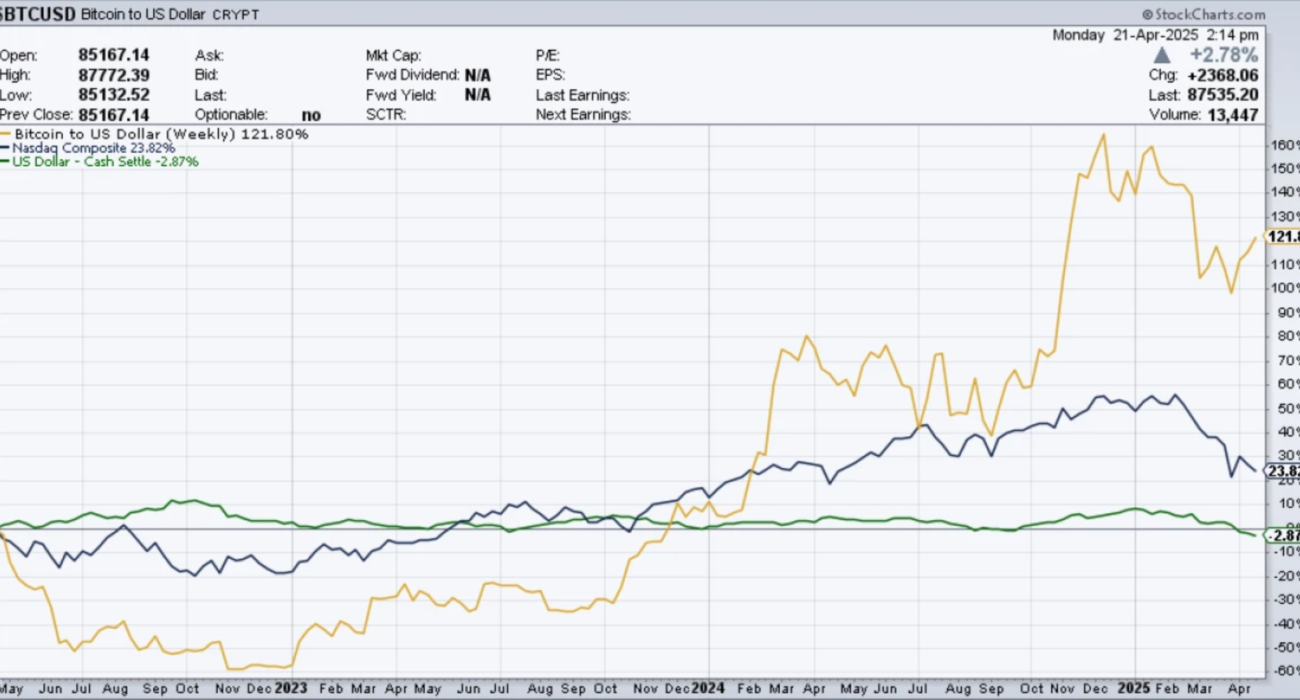Click the 2024 year marker on time axis
1300x700 pixels.
coord(709,688)
